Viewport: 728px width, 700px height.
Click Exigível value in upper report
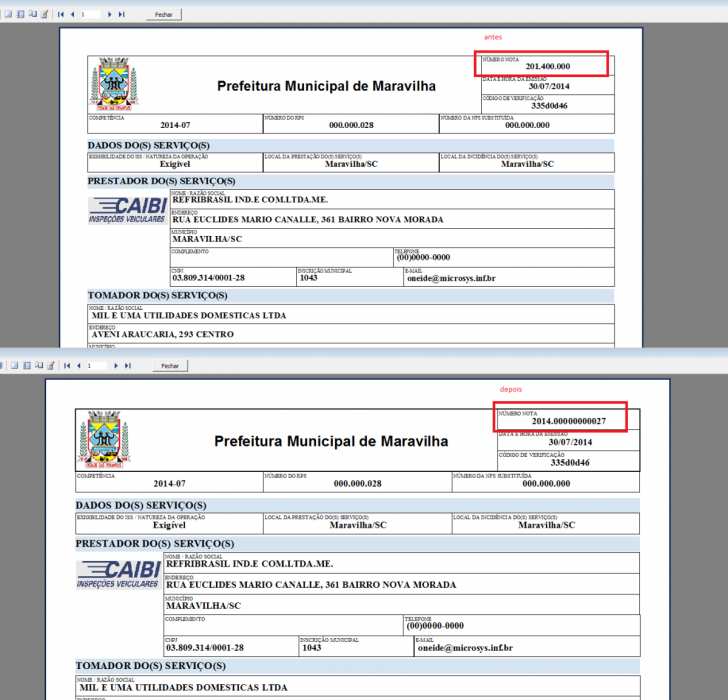pyautogui.click(x=175, y=164)
